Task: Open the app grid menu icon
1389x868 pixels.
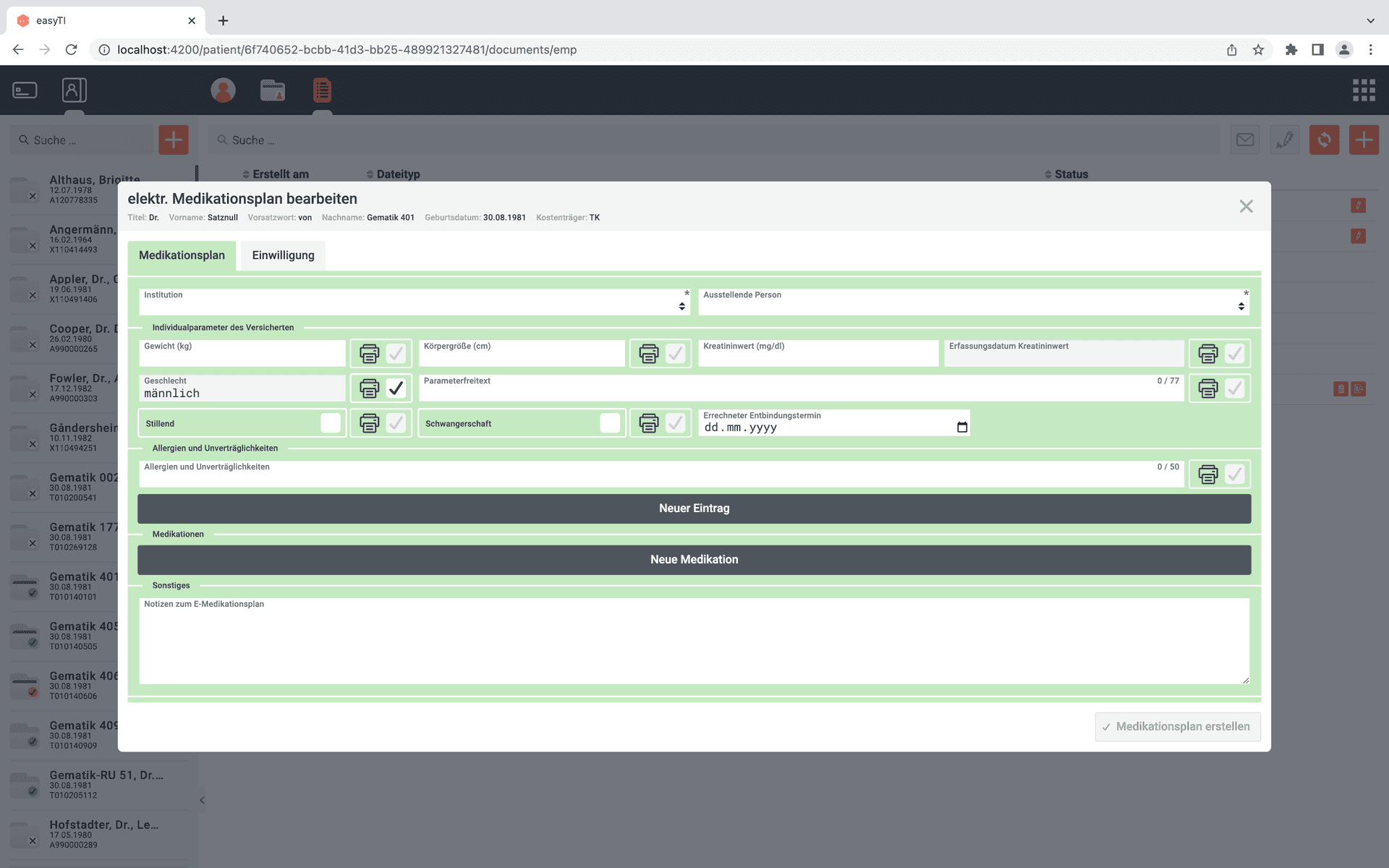Action: coord(1363,90)
